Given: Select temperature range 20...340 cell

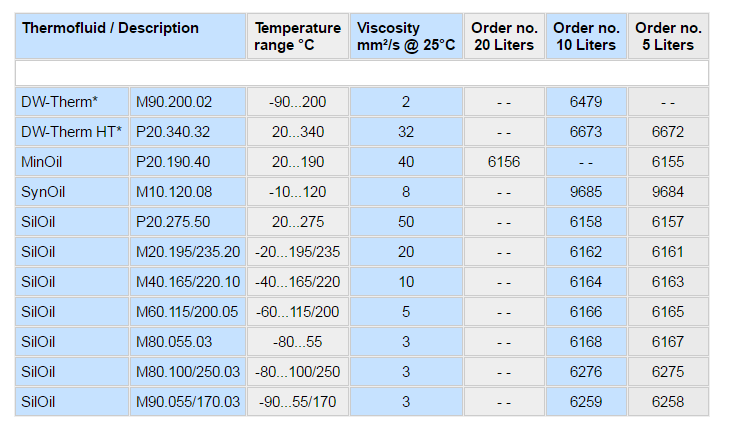Looking at the screenshot, I should pos(297,132).
